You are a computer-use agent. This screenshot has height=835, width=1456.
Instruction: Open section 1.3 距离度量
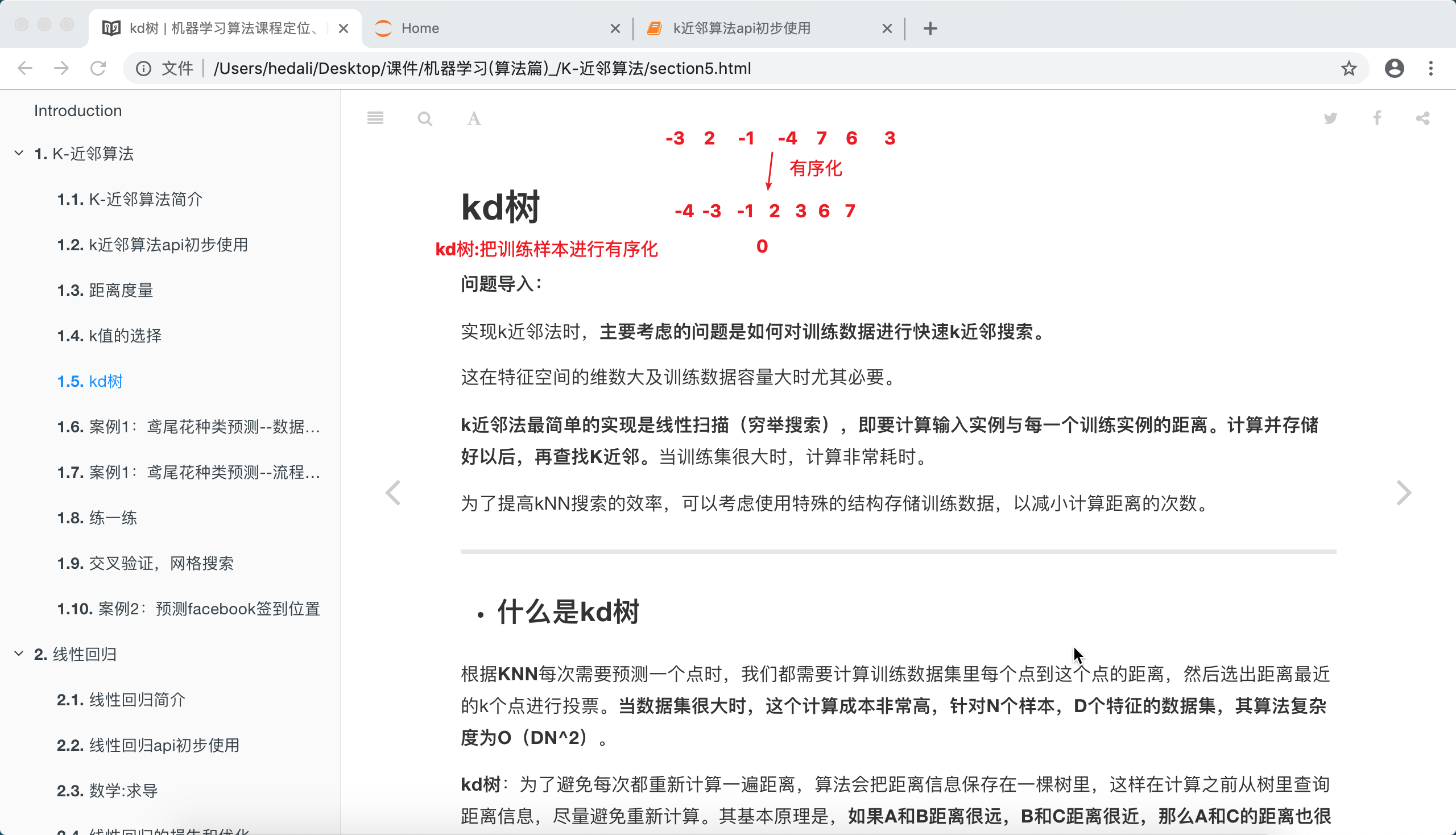pyautogui.click(x=105, y=290)
